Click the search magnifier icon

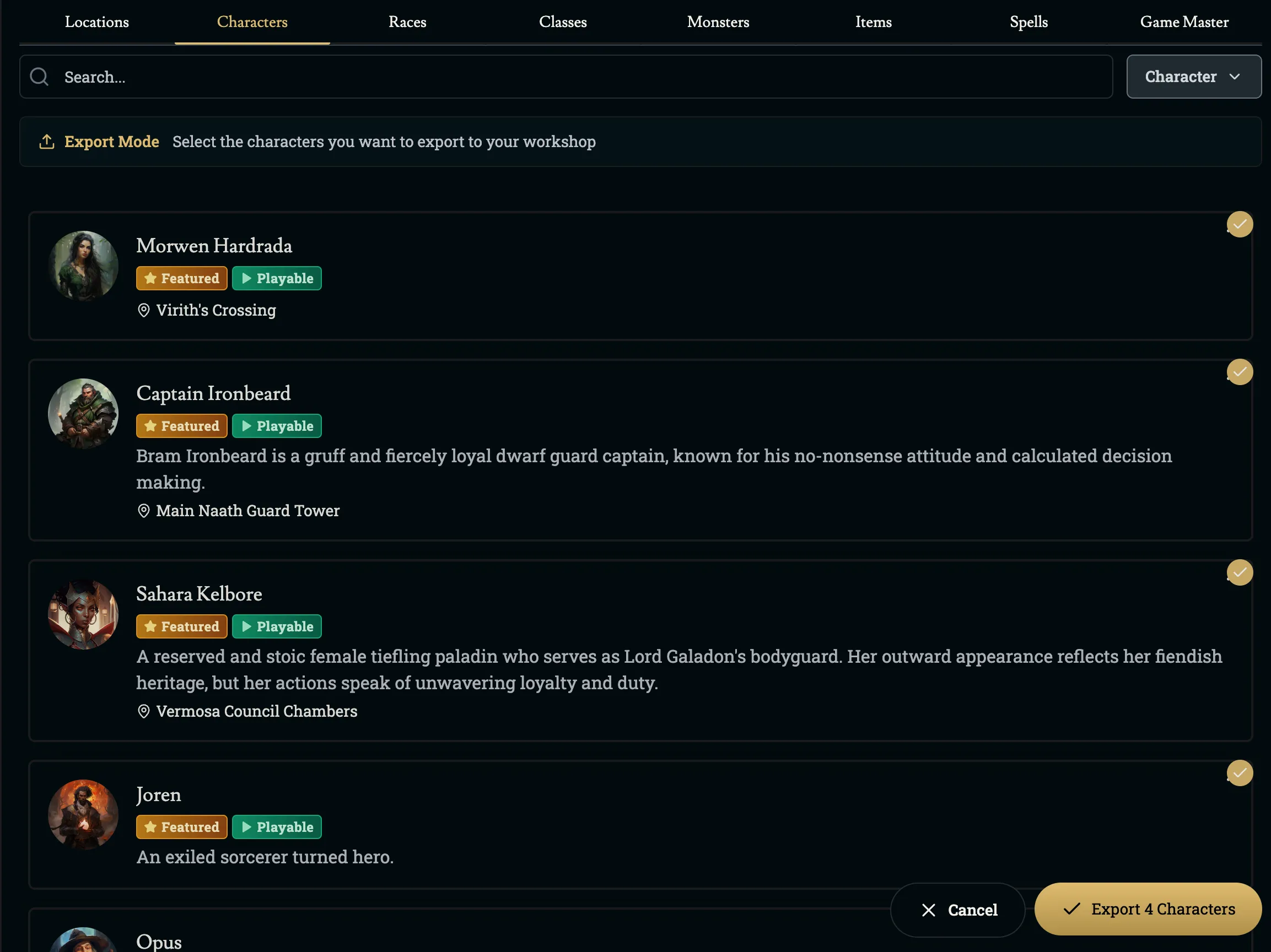point(39,77)
